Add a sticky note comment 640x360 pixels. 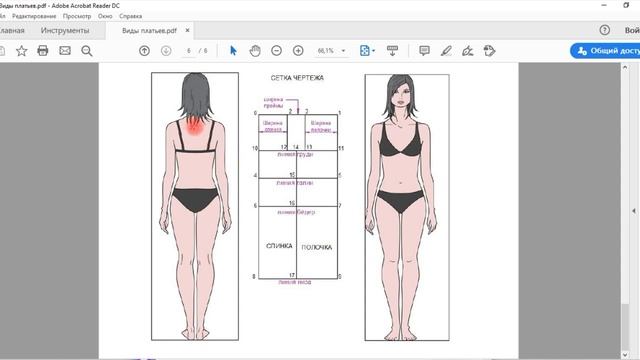coord(424,51)
